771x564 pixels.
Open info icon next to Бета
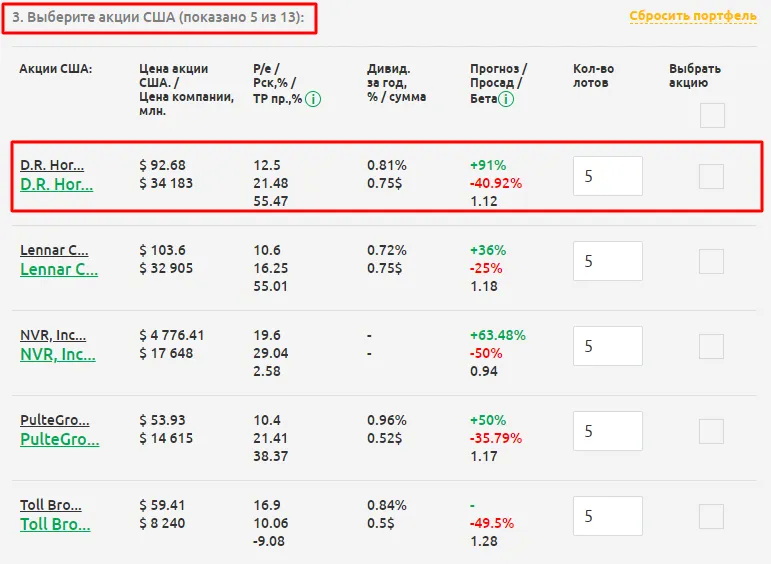click(x=506, y=99)
